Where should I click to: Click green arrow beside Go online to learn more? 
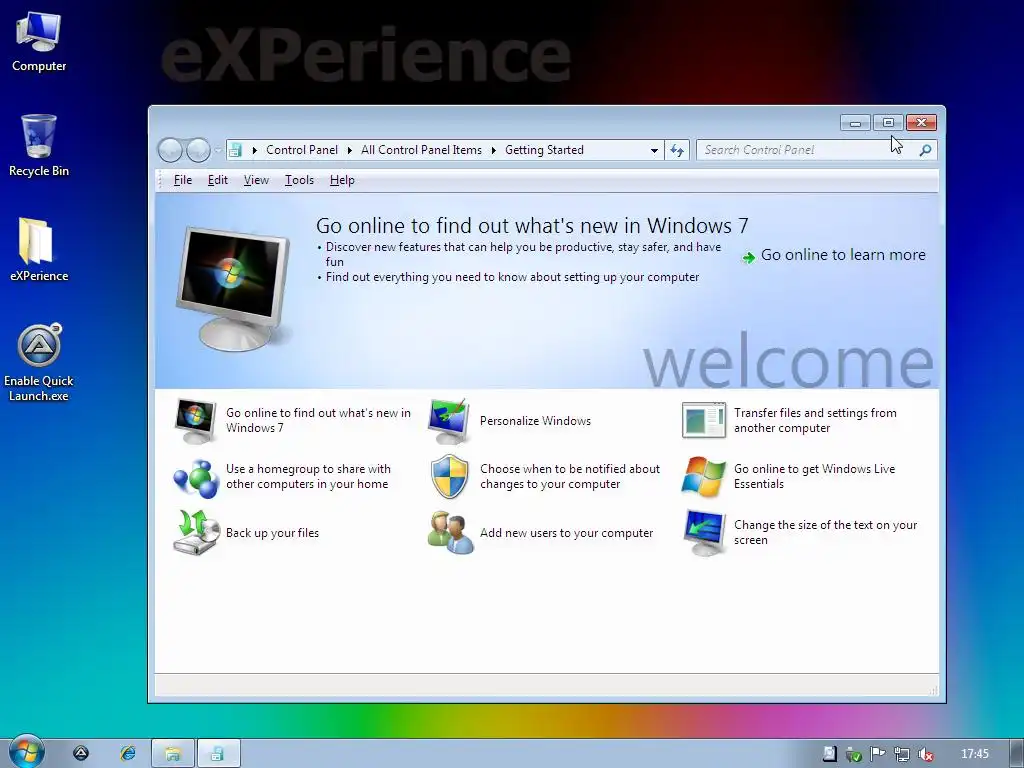point(748,257)
